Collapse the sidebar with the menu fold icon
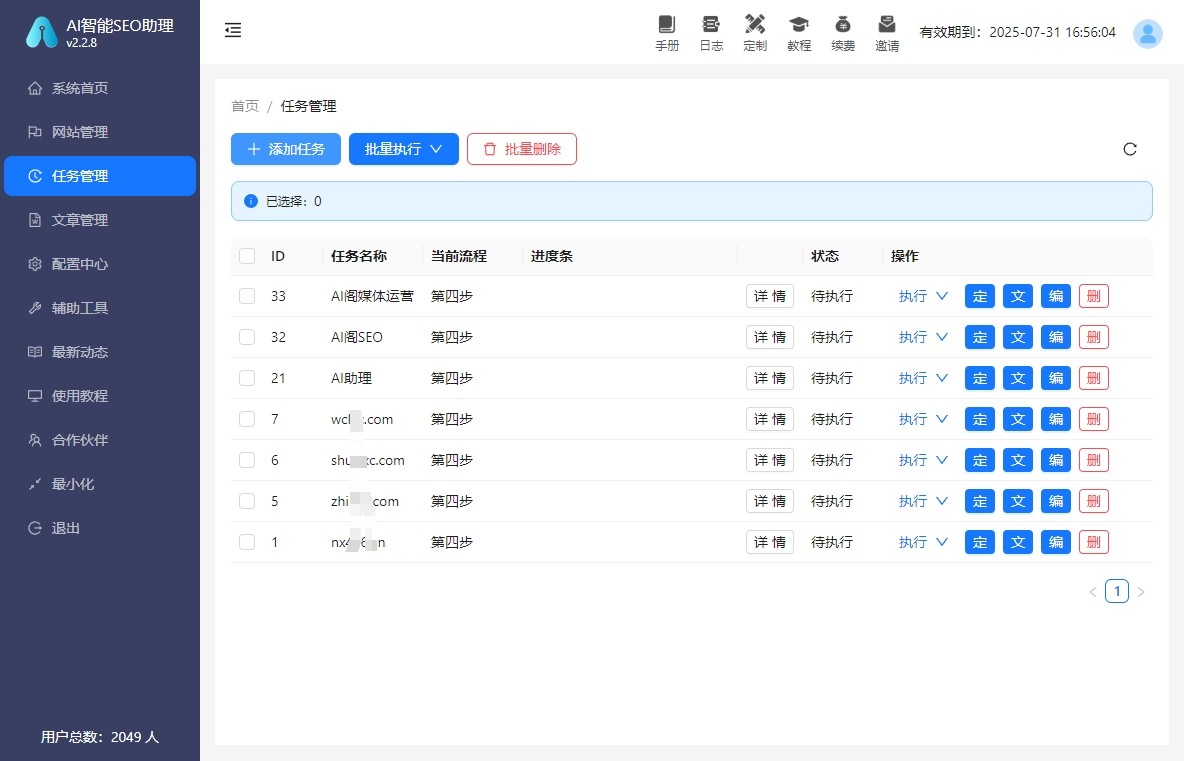The height and width of the screenshot is (761, 1184). [233, 31]
